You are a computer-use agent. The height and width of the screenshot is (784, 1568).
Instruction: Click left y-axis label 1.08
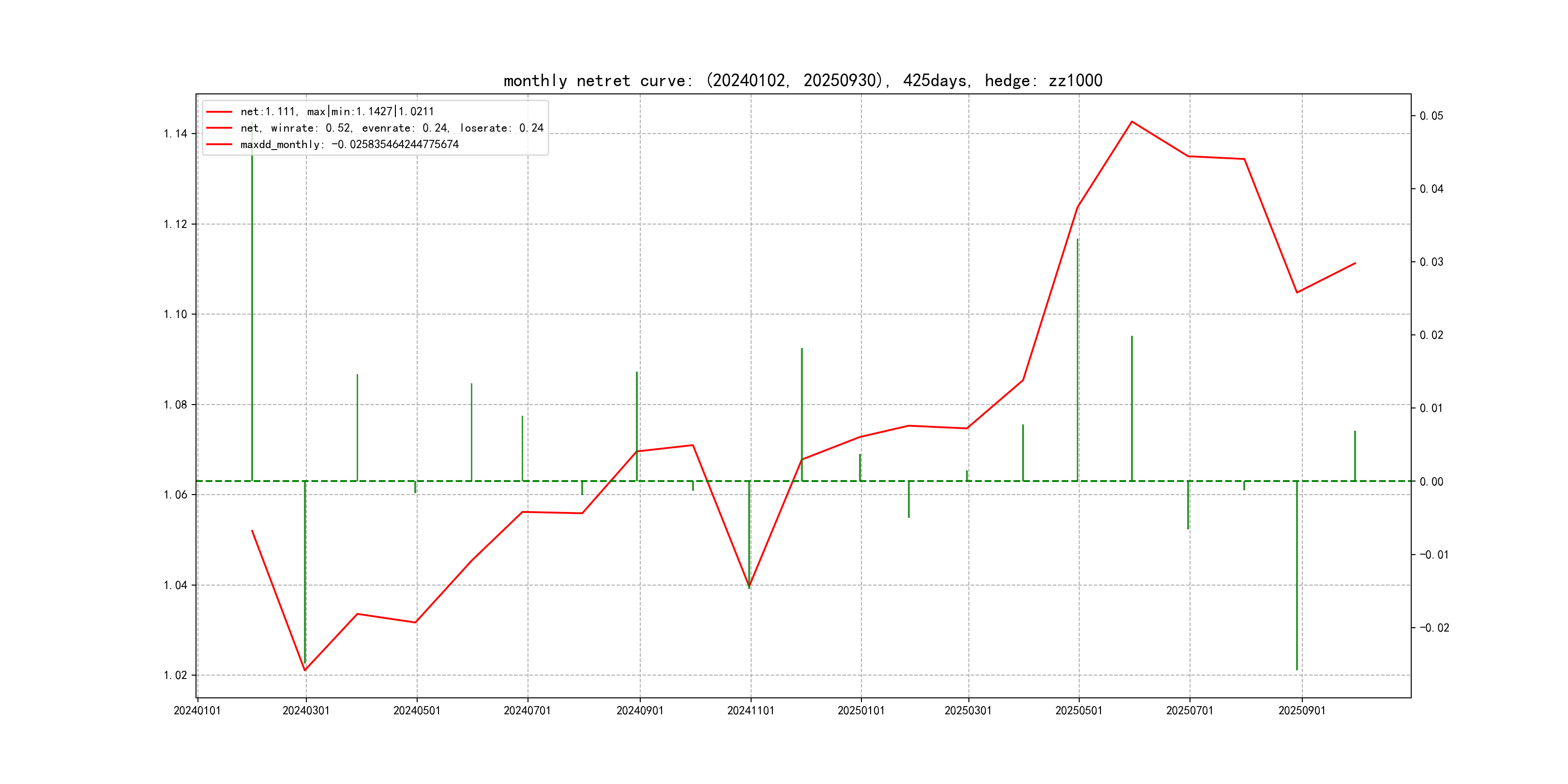pyautogui.click(x=175, y=405)
